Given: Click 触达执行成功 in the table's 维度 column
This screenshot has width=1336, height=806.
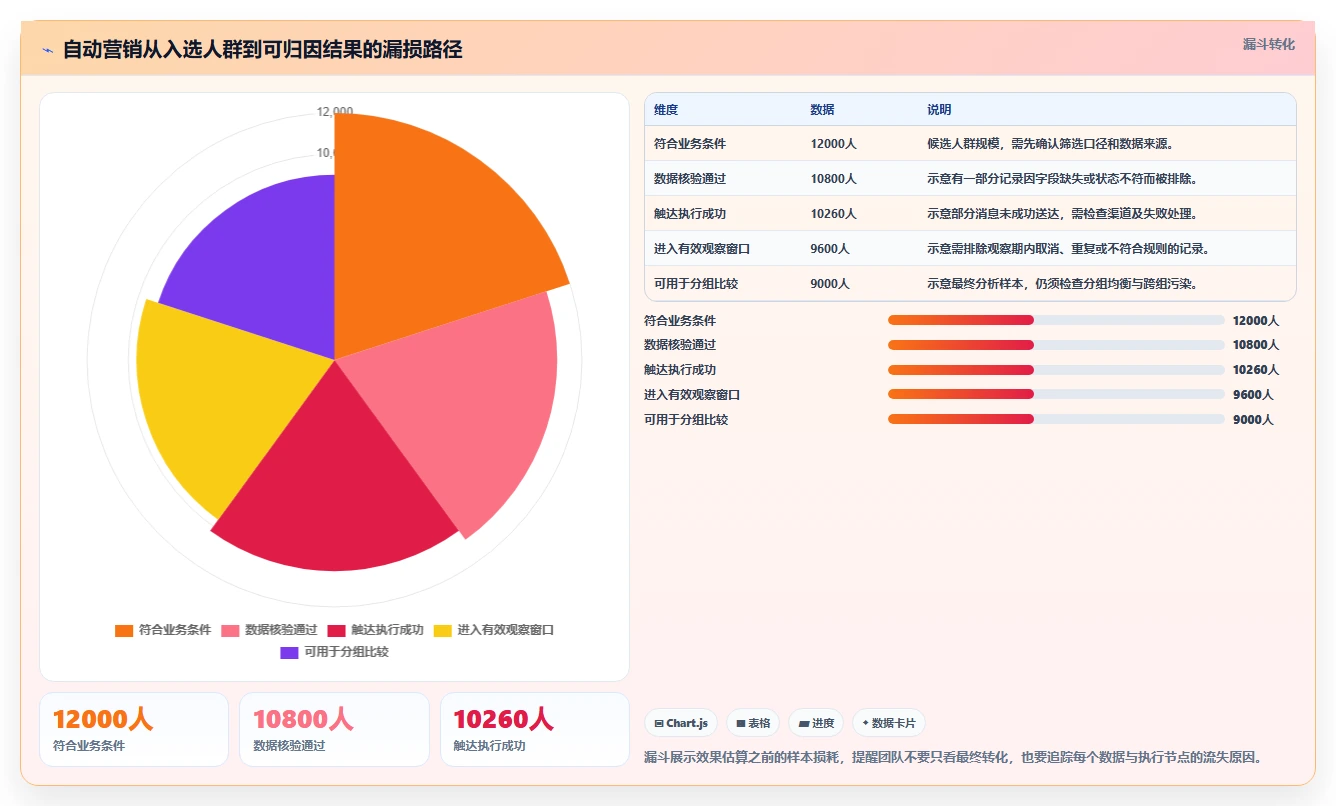Looking at the screenshot, I should [690, 214].
